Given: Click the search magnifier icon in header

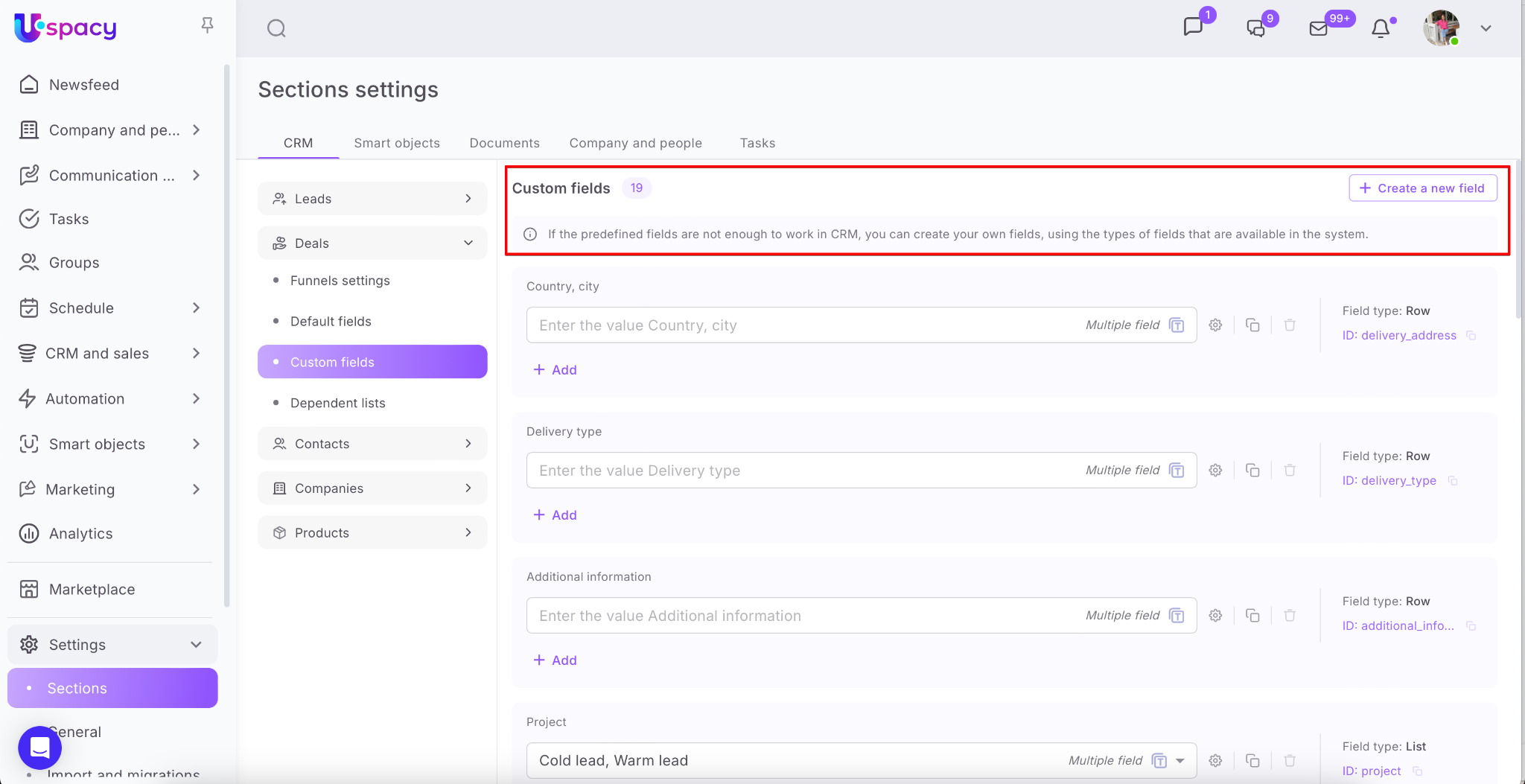Looking at the screenshot, I should tap(276, 28).
